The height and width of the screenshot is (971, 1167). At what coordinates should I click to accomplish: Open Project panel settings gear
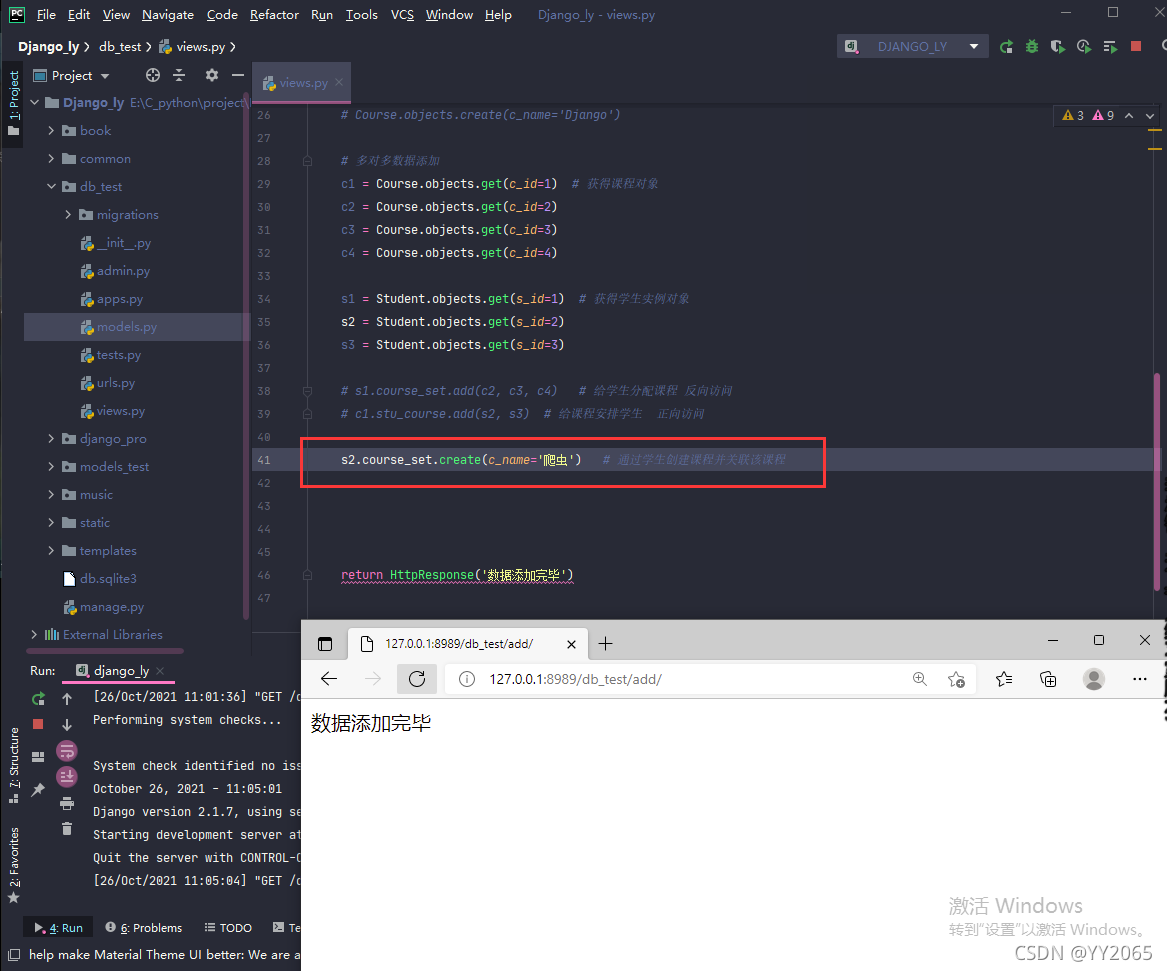(x=212, y=75)
